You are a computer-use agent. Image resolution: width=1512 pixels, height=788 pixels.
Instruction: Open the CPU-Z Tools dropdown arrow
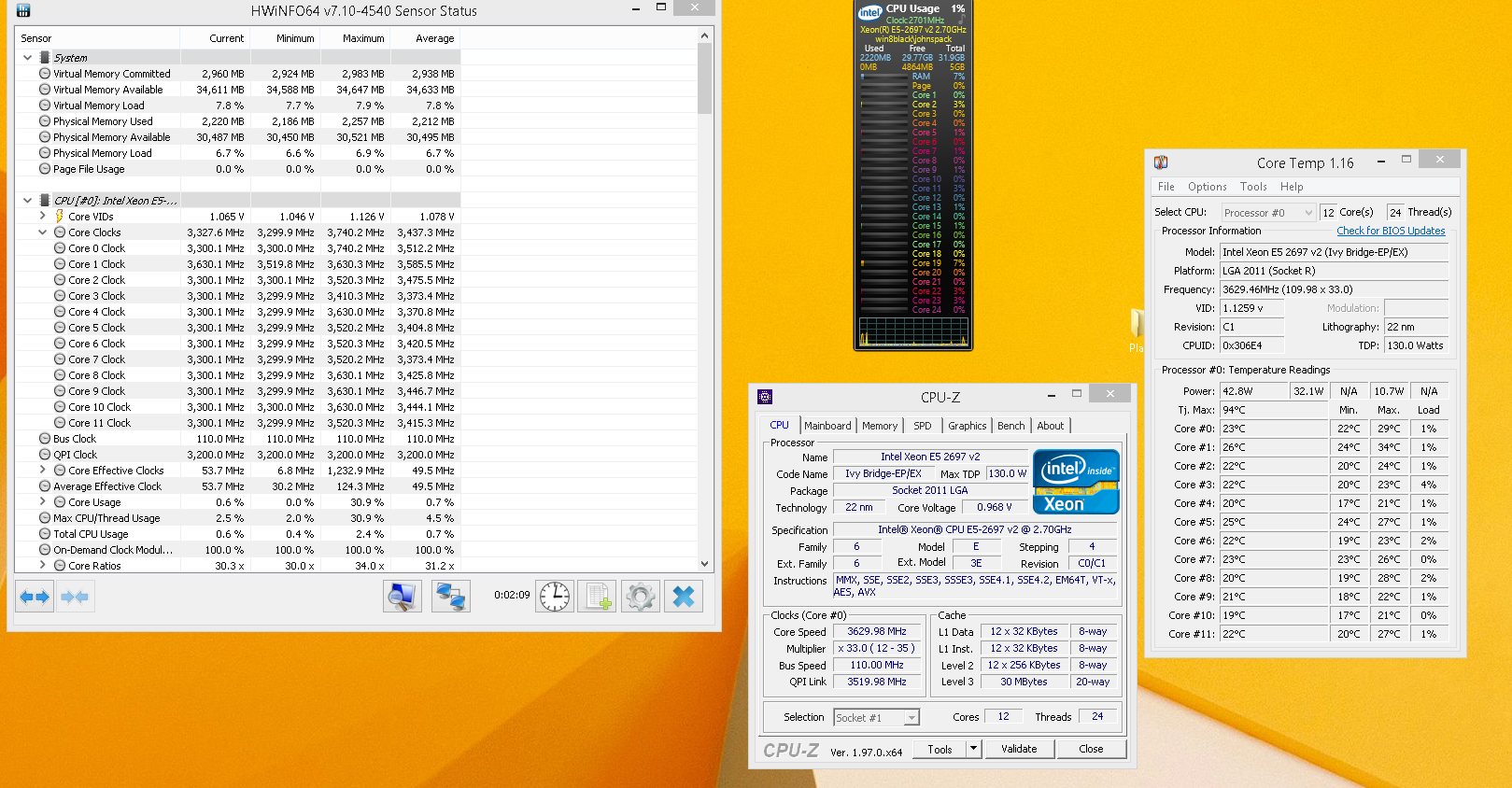coord(973,749)
